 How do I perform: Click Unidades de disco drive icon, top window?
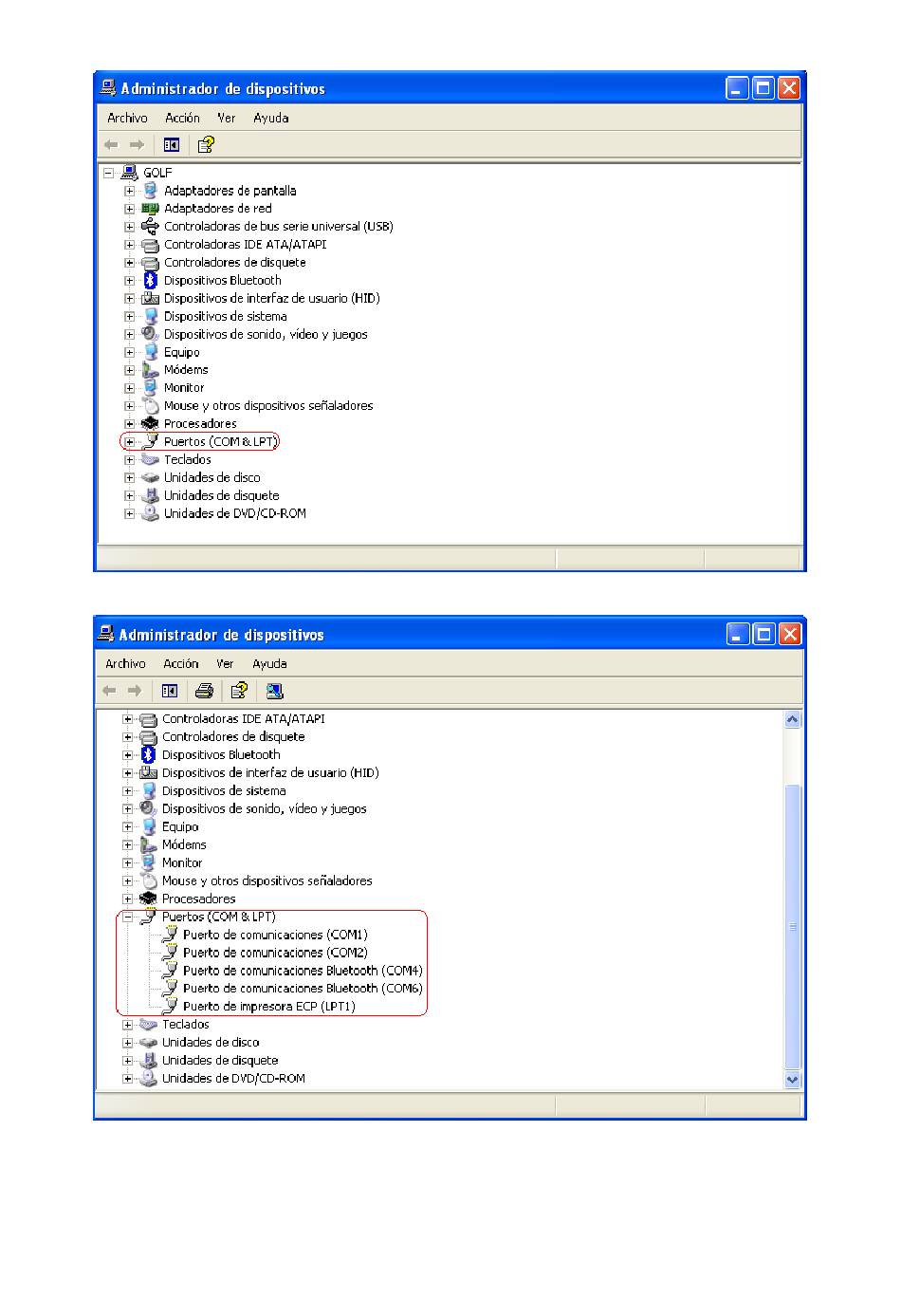click(x=150, y=478)
